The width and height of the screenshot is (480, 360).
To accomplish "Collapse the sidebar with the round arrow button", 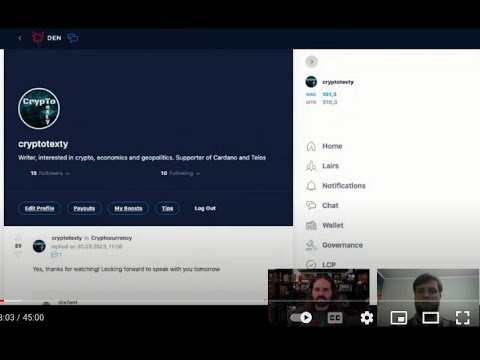I will click(x=312, y=62).
